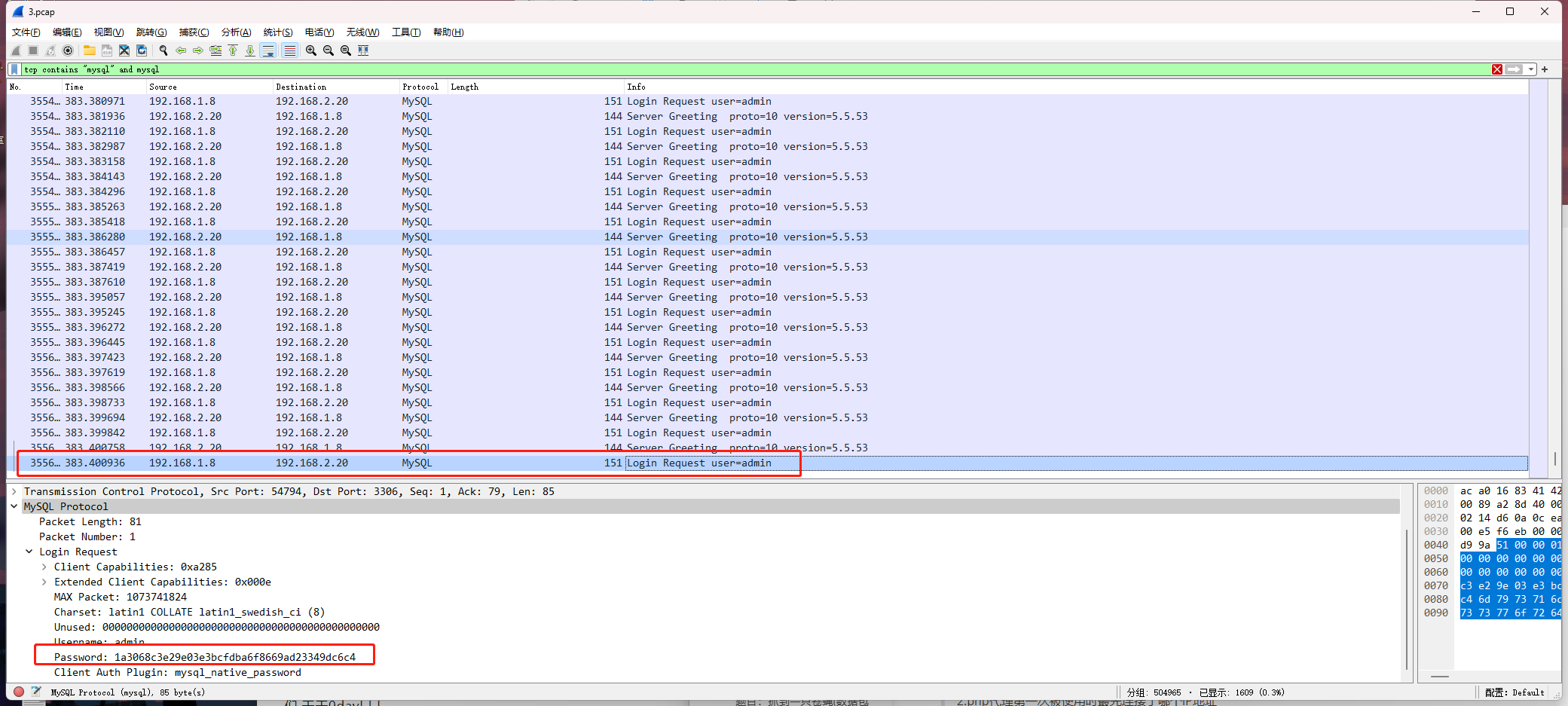
Task: Select packet at time 383.400936
Action: [x=767, y=463]
